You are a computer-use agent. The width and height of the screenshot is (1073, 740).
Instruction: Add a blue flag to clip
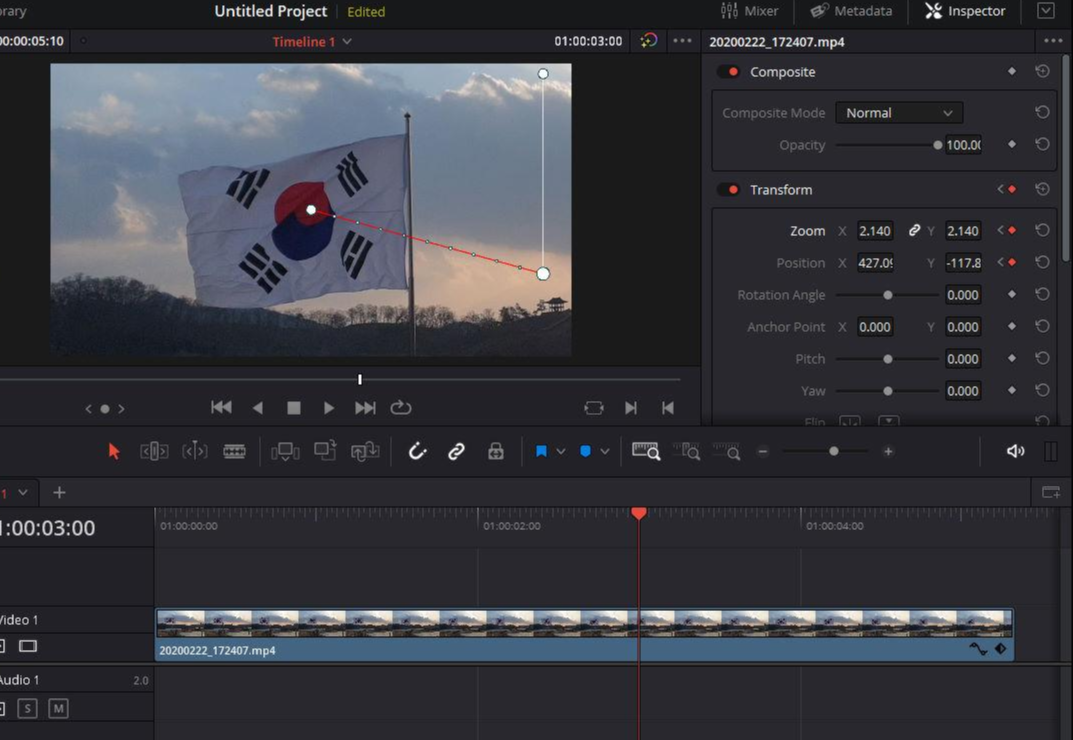coord(541,451)
